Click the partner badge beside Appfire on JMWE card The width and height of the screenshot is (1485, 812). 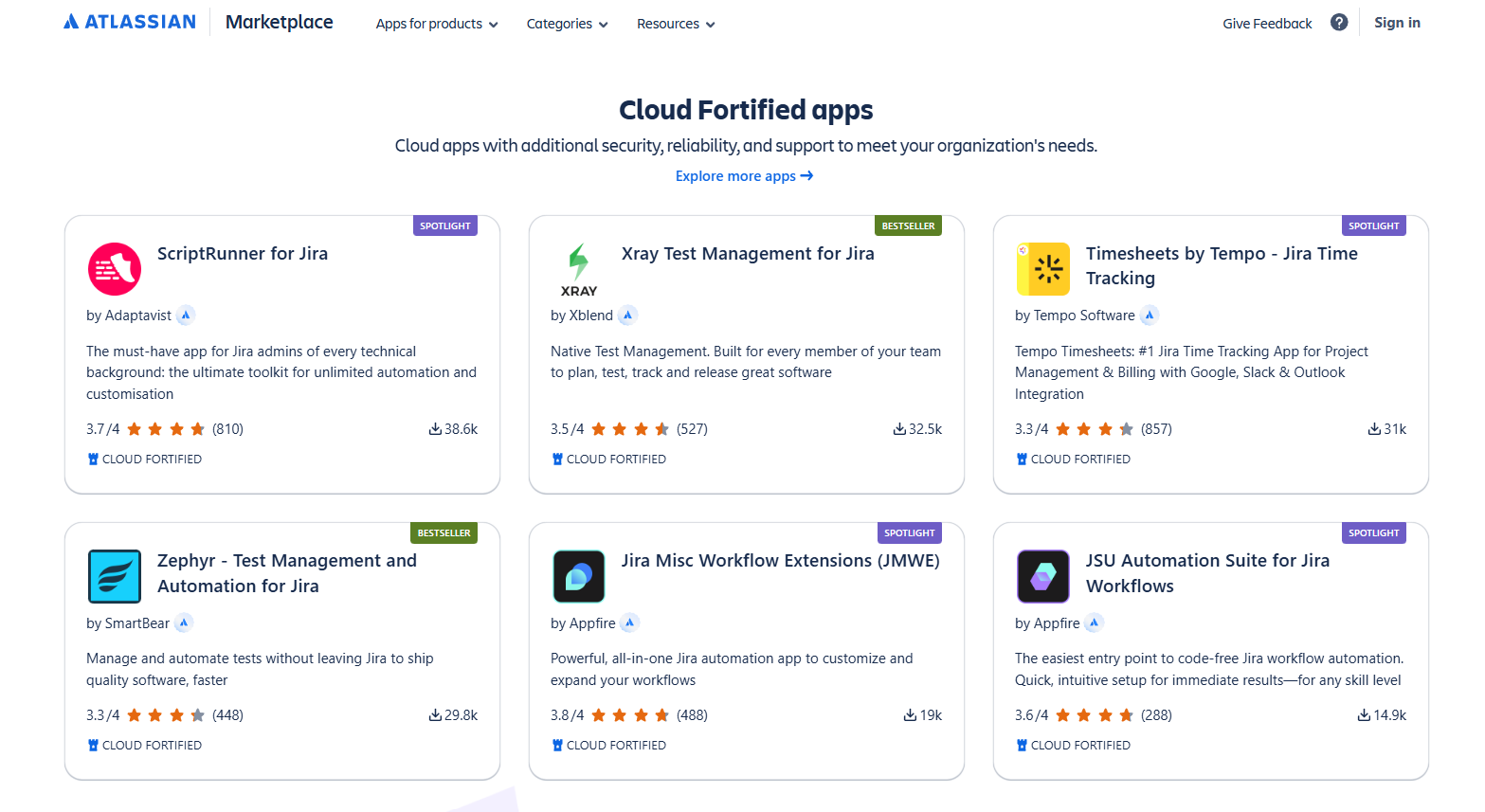[x=630, y=623]
